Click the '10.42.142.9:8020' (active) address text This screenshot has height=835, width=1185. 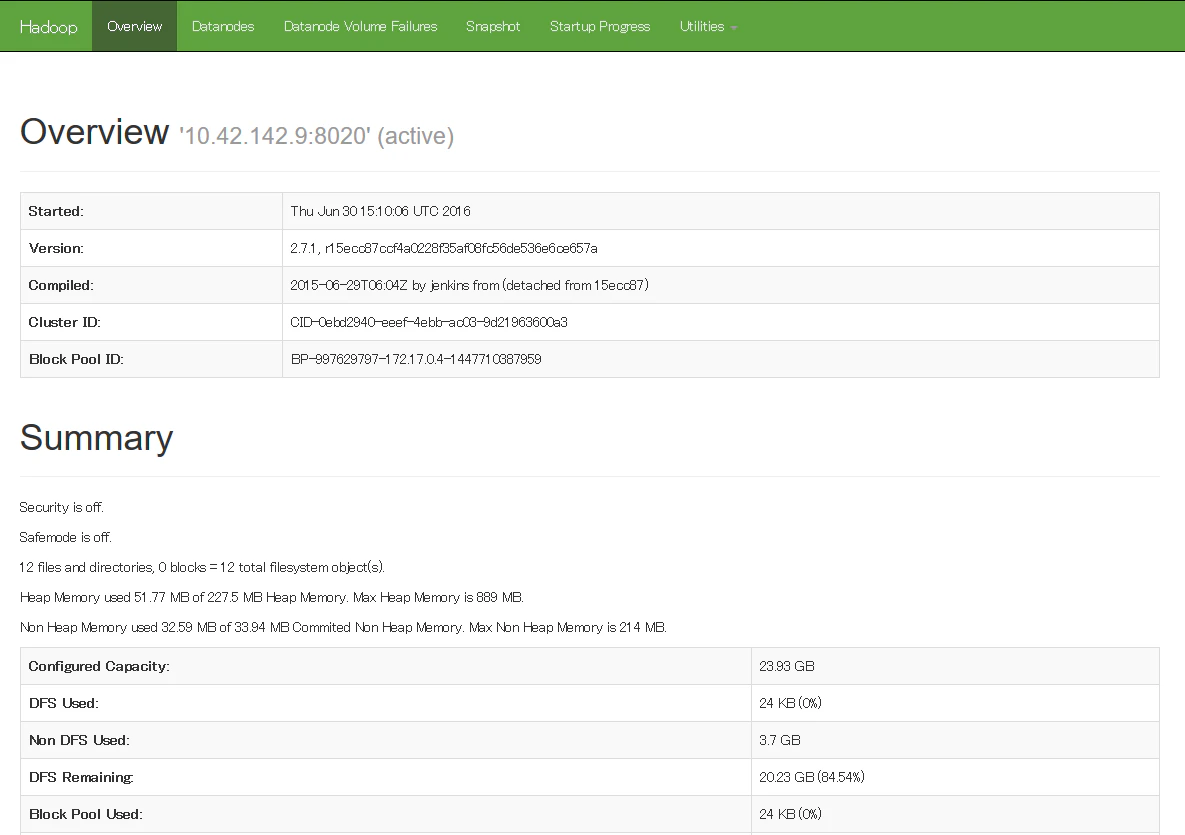pos(317,136)
